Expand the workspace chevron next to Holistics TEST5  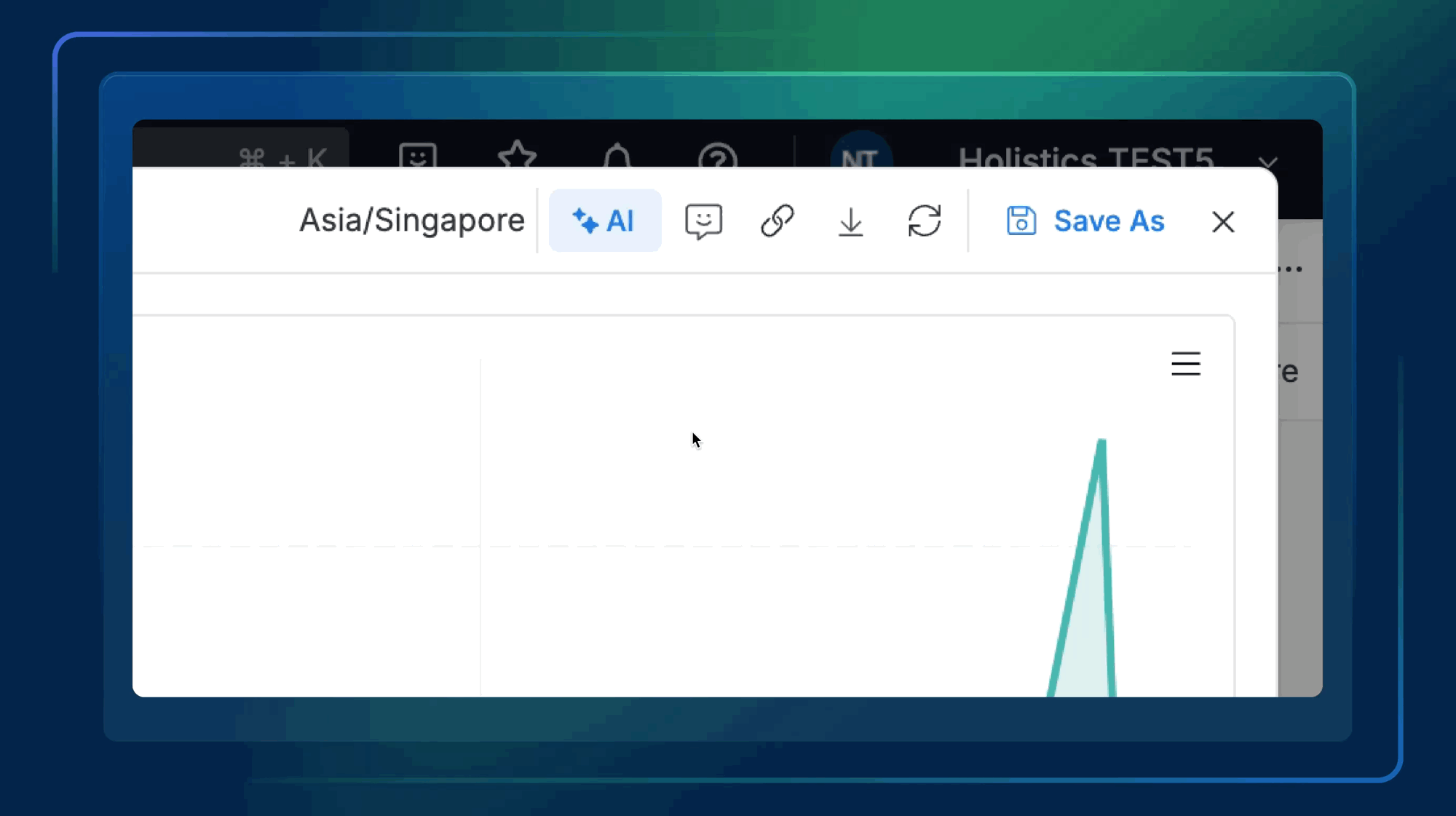(1267, 162)
